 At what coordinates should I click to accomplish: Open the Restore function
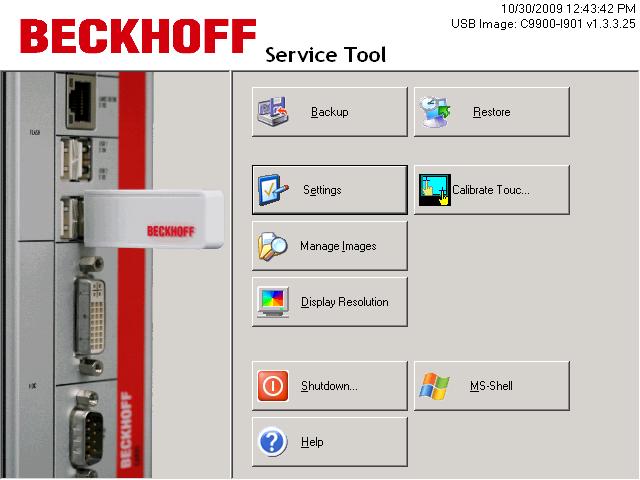[x=491, y=112]
